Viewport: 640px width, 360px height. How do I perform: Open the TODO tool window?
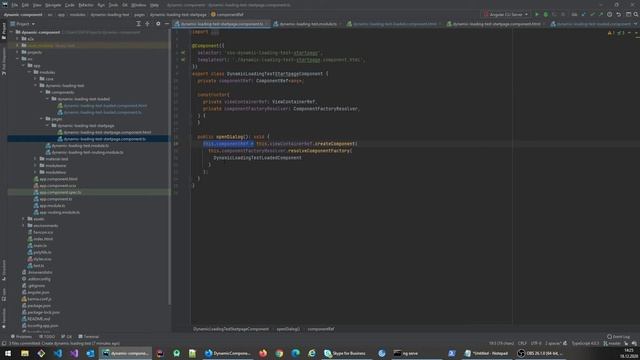click(x=47, y=337)
